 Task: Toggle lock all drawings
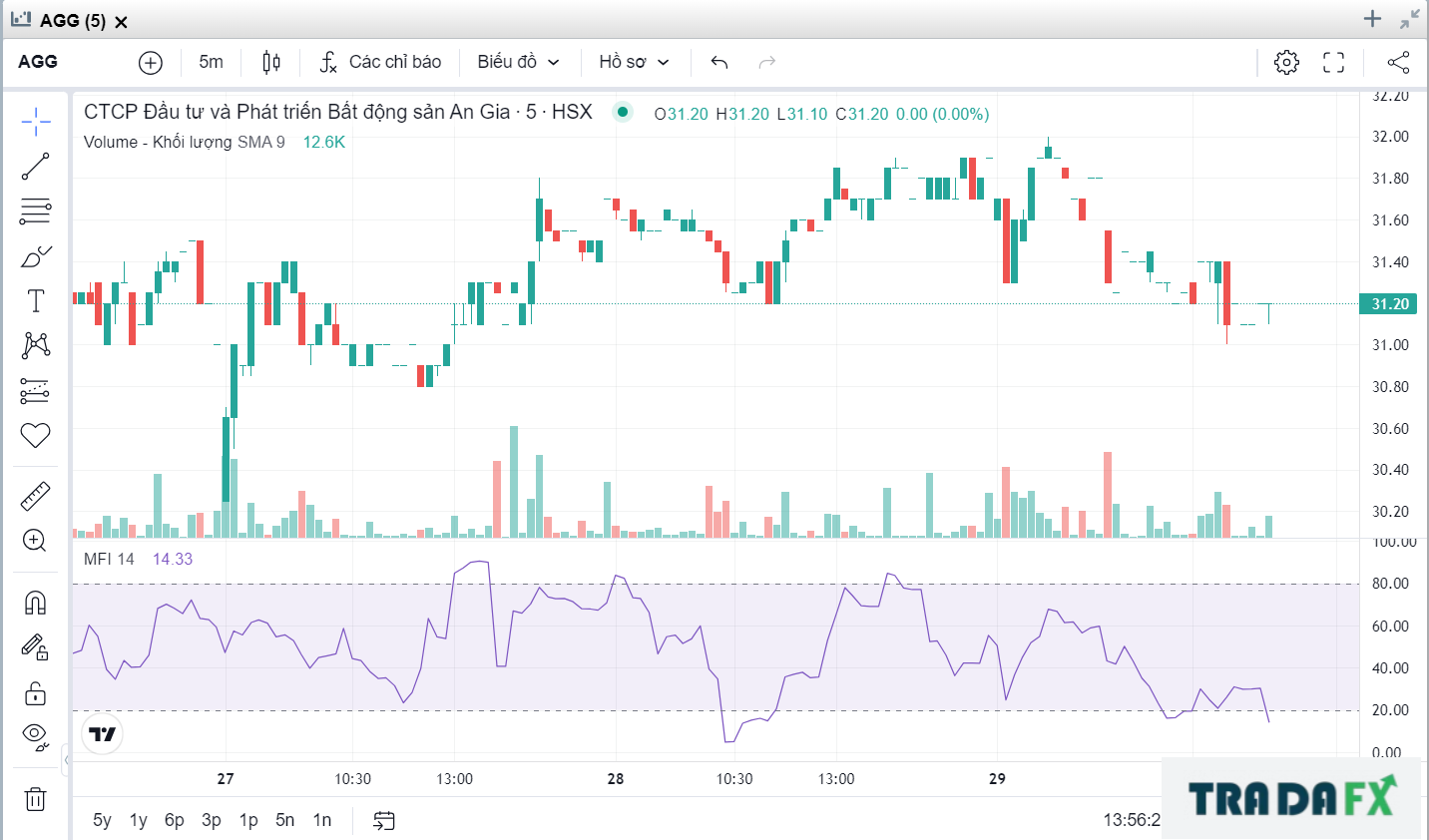tap(36, 692)
